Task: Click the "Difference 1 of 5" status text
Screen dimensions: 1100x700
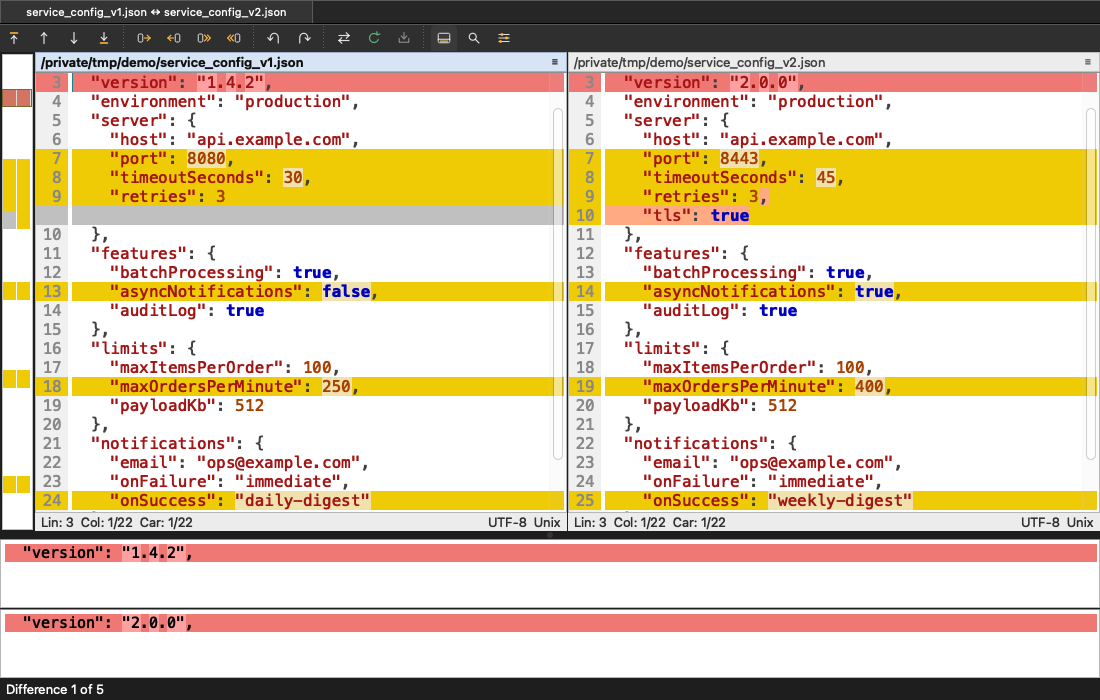Action: click(55, 689)
